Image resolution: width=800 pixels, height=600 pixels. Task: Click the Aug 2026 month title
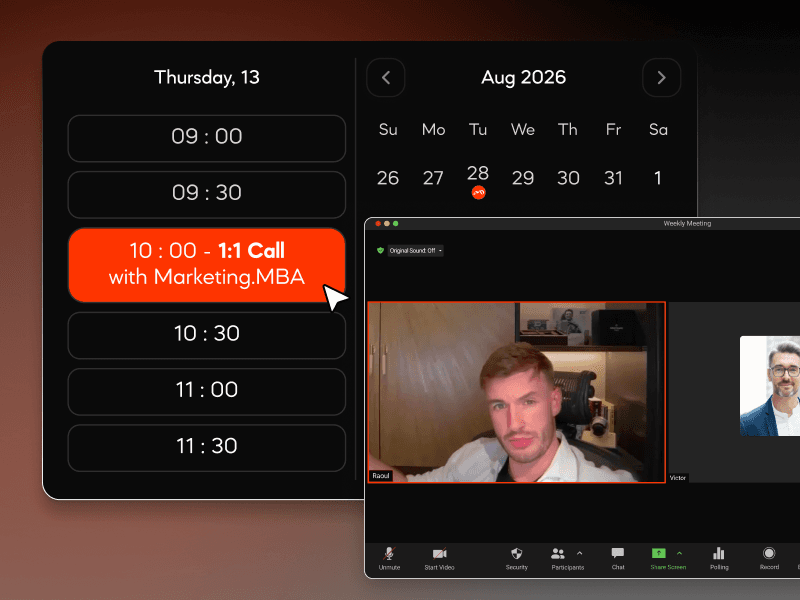(x=523, y=78)
